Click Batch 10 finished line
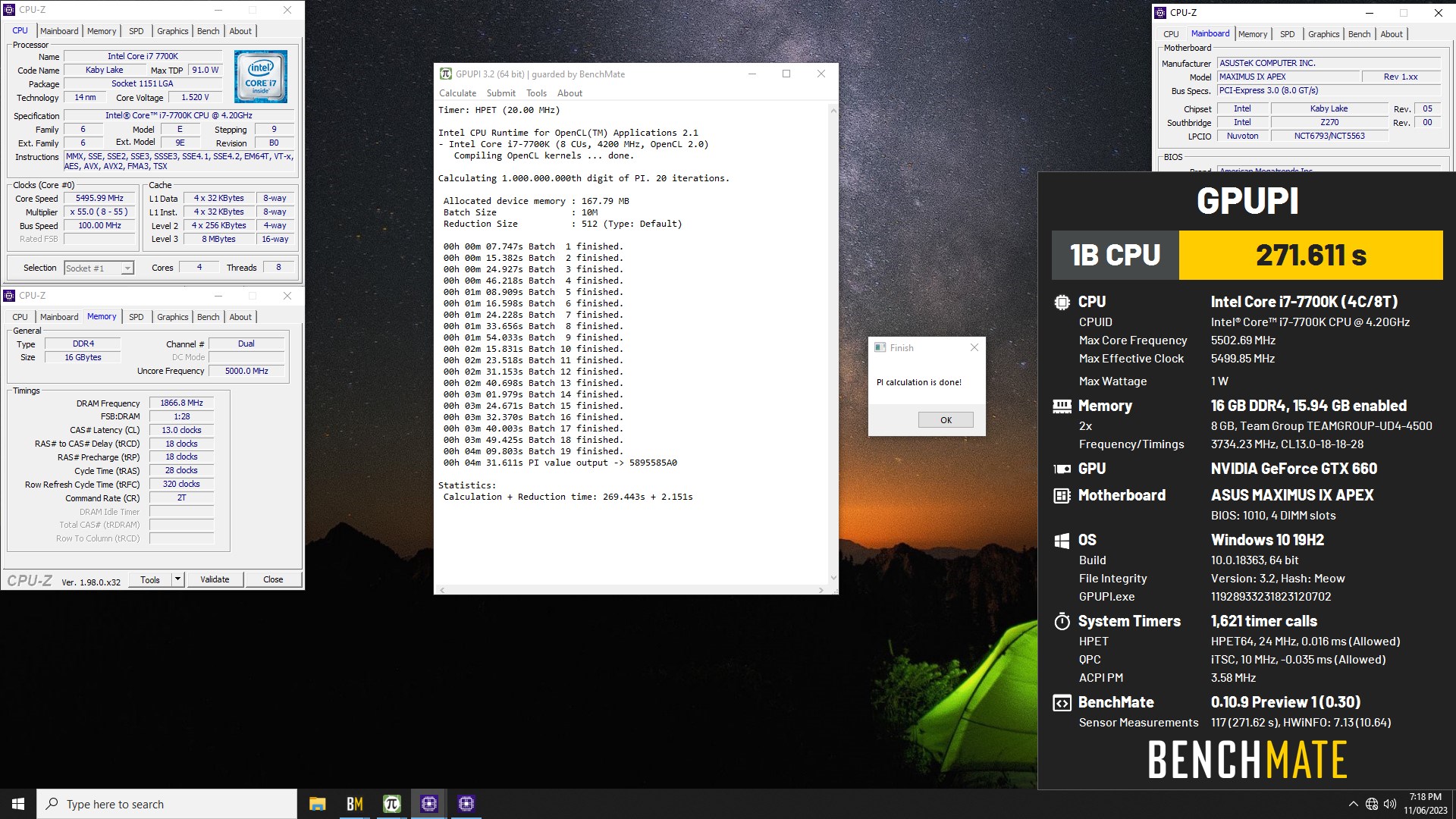Image resolution: width=1456 pixels, height=819 pixels. 533,349
